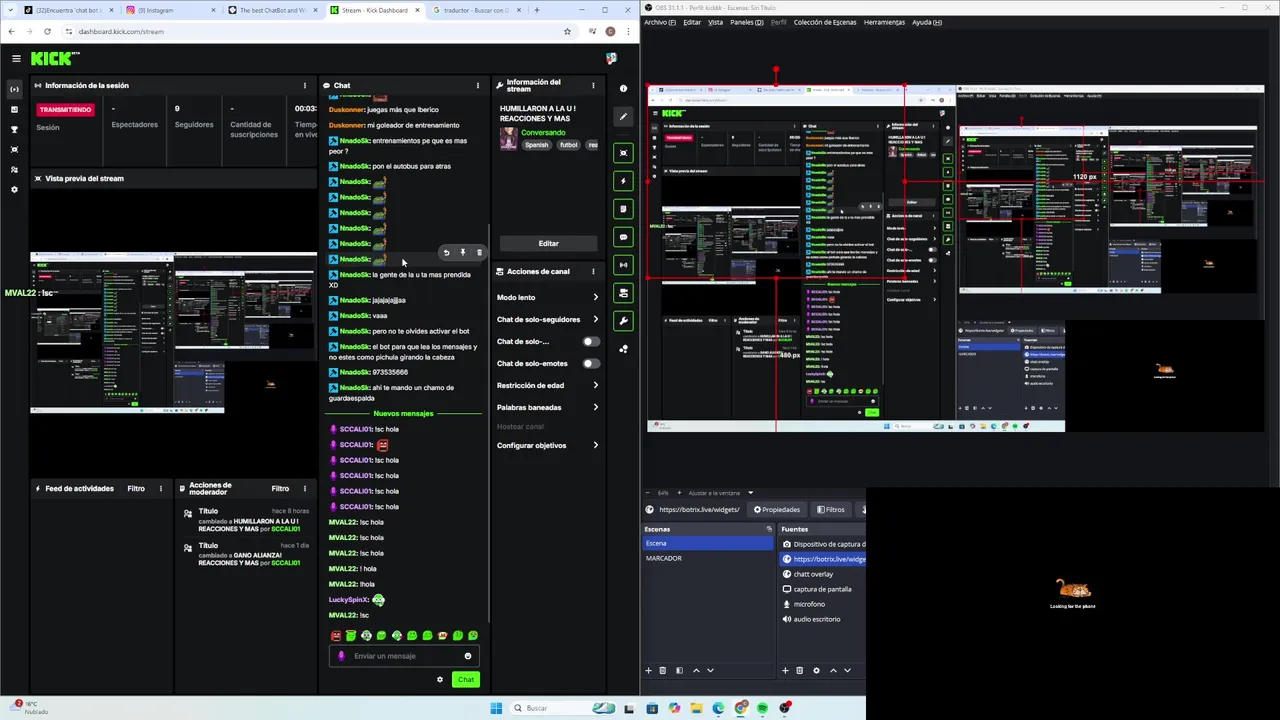Open the scene filters icon in OBS Escenas toolbar
Screen dimensions: 1280x720
click(x=679, y=670)
